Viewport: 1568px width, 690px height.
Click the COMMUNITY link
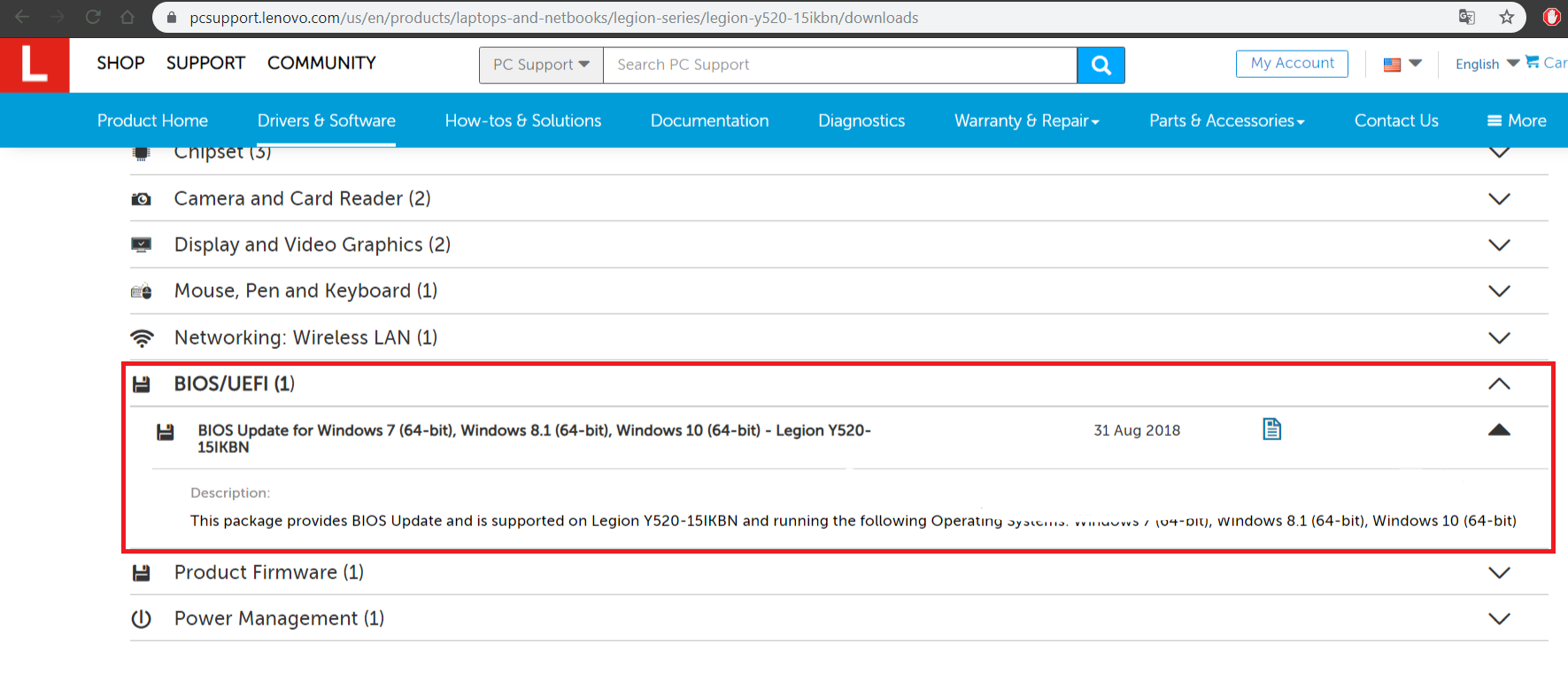pyautogui.click(x=321, y=63)
